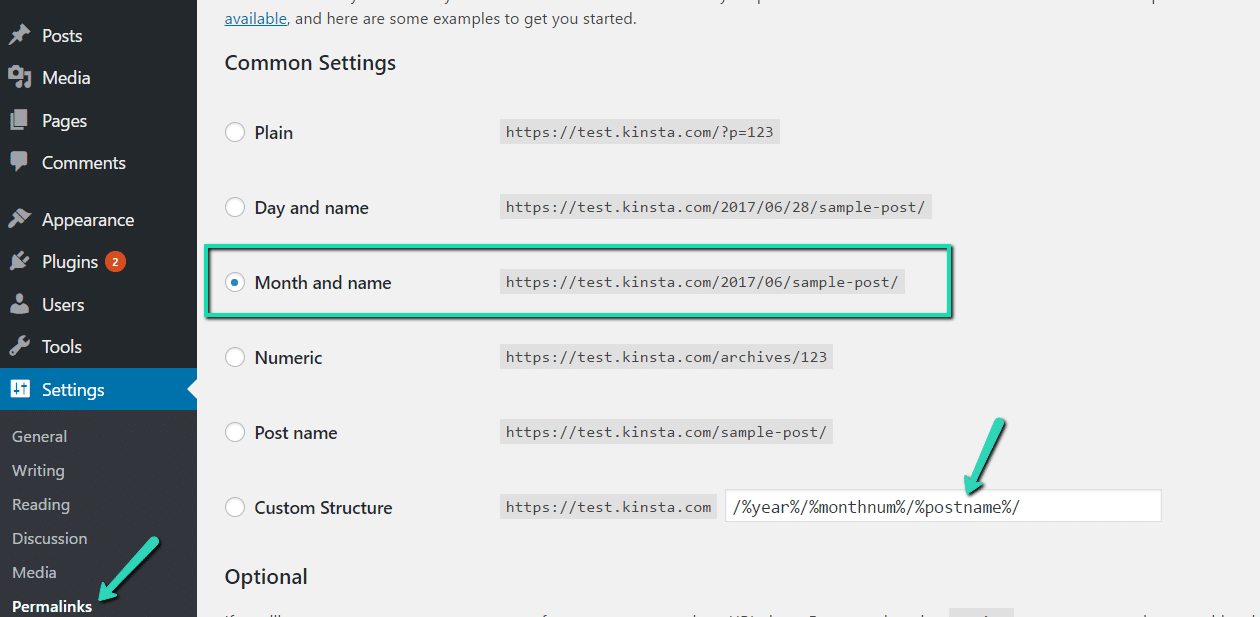This screenshot has height=617, width=1260.
Task: Open the Posts section via pin icon
Action: click(x=22, y=35)
